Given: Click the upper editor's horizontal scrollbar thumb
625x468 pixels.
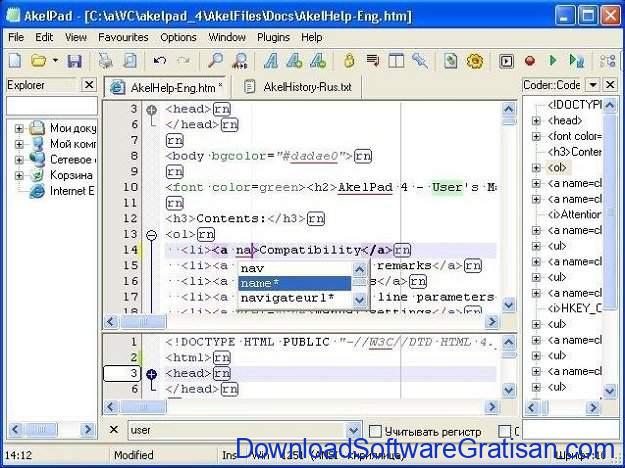Looking at the screenshot, I should tap(143, 321).
